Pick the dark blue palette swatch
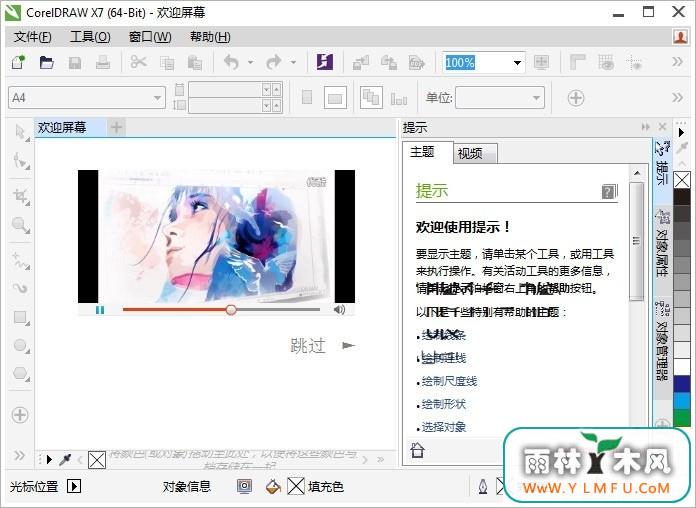The image size is (696, 508). click(x=682, y=384)
